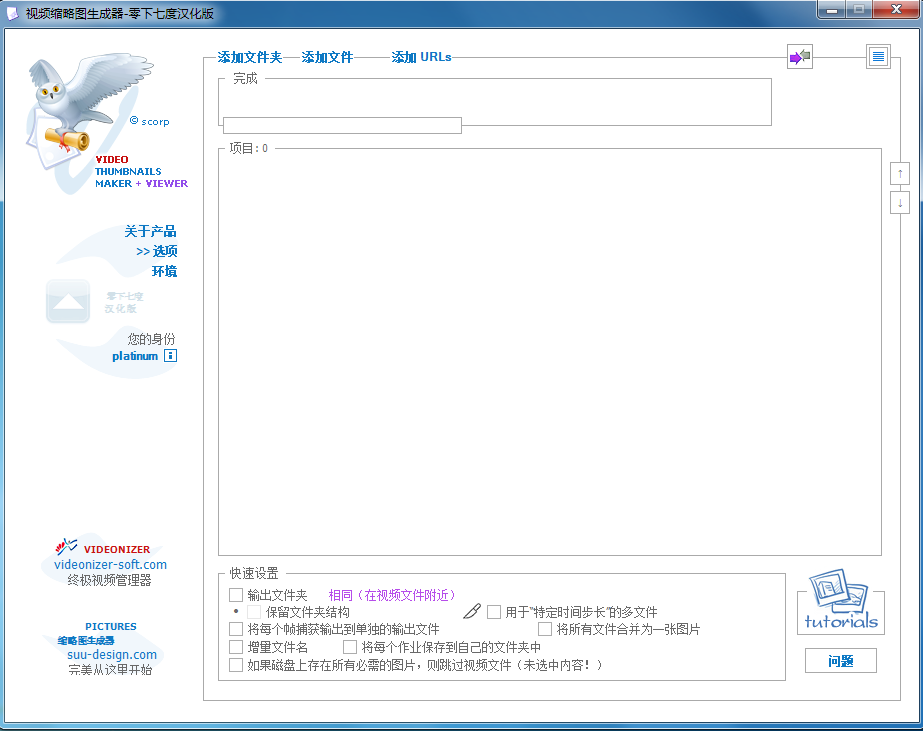Click the pencil edit icon in quick settings
This screenshot has height=731, width=923.
point(472,612)
